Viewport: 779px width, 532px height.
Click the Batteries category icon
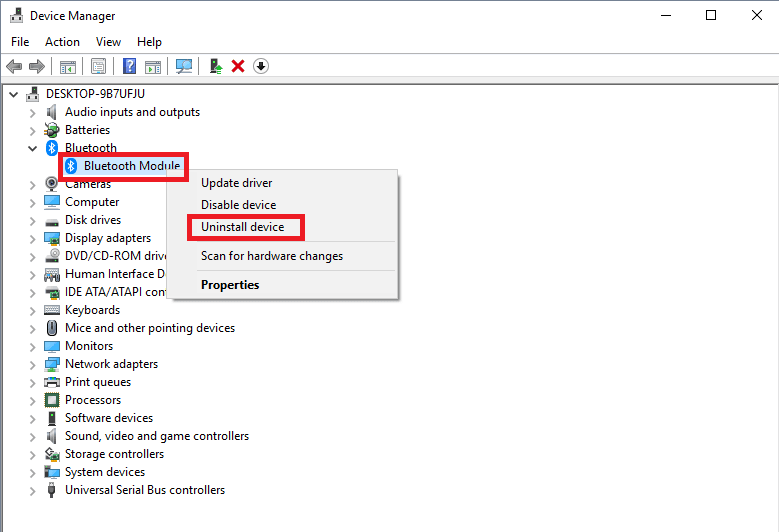tap(51, 130)
